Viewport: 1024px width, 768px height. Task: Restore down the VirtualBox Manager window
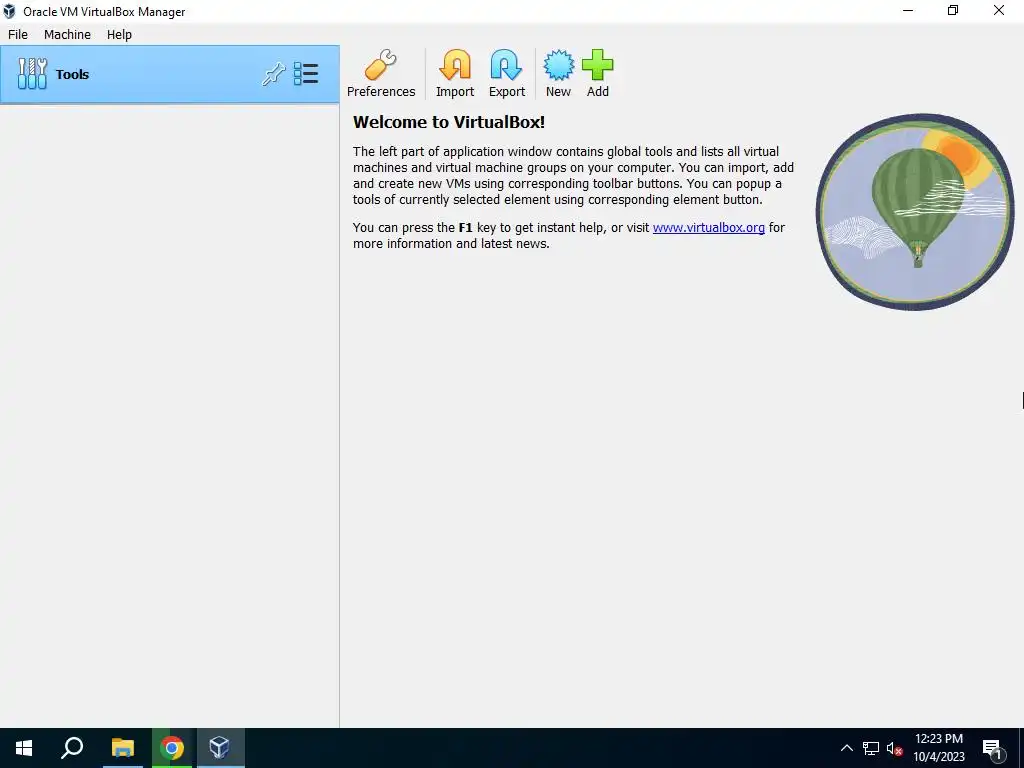[953, 10]
